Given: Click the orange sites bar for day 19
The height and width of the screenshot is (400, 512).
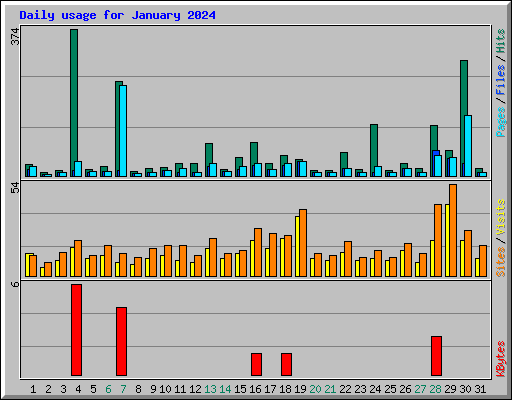Looking at the screenshot, I should (x=303, y=243).
